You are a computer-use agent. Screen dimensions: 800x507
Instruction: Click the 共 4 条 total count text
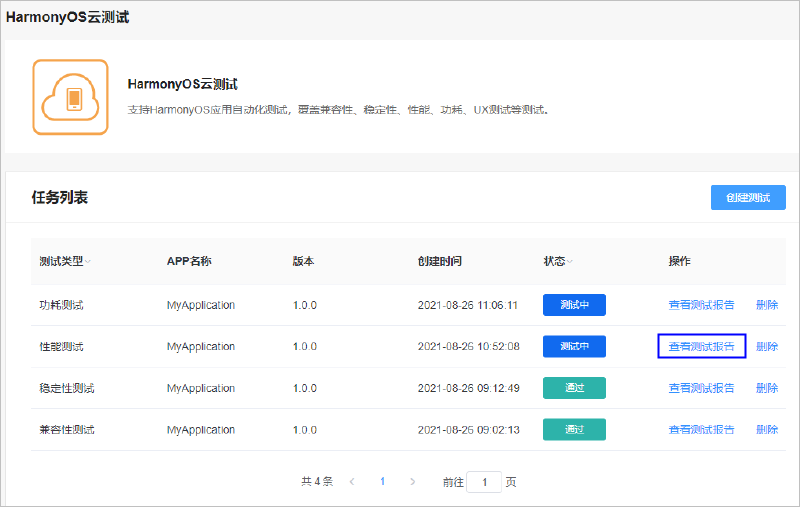(x=317, y=481)
